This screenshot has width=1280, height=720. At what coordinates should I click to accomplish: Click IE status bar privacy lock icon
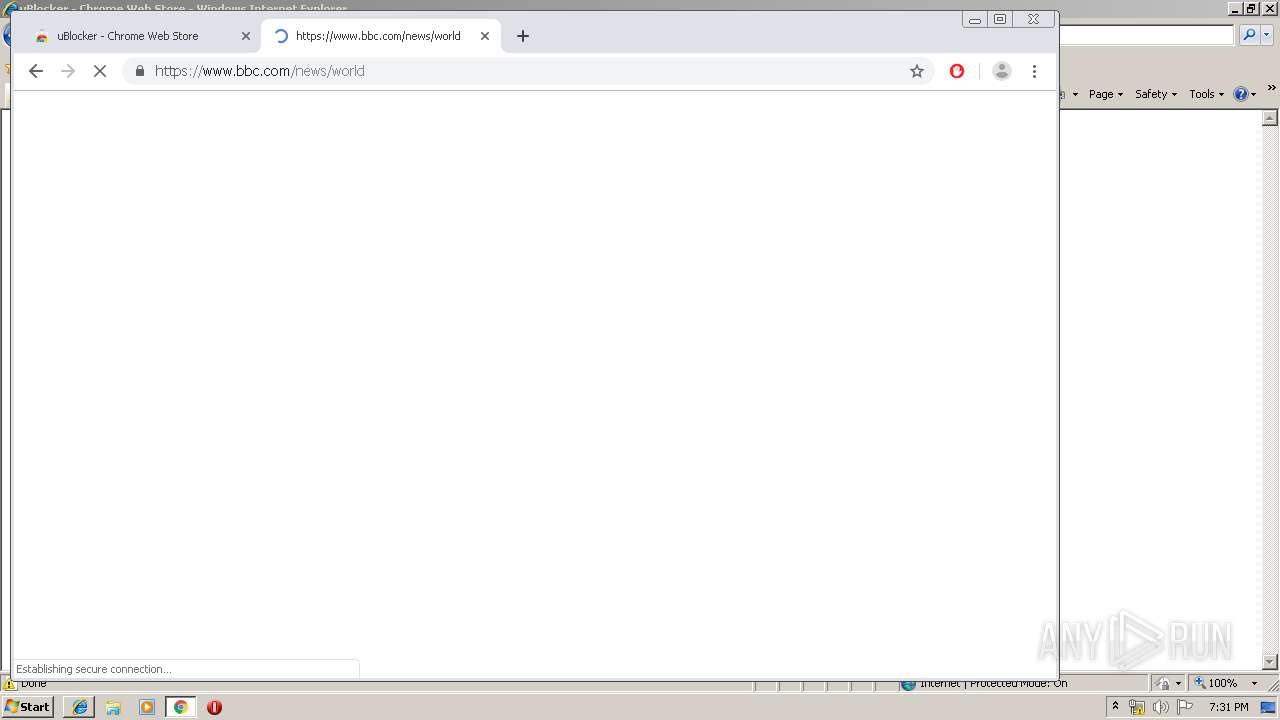pyautogui.click(x=1163, y=684)
